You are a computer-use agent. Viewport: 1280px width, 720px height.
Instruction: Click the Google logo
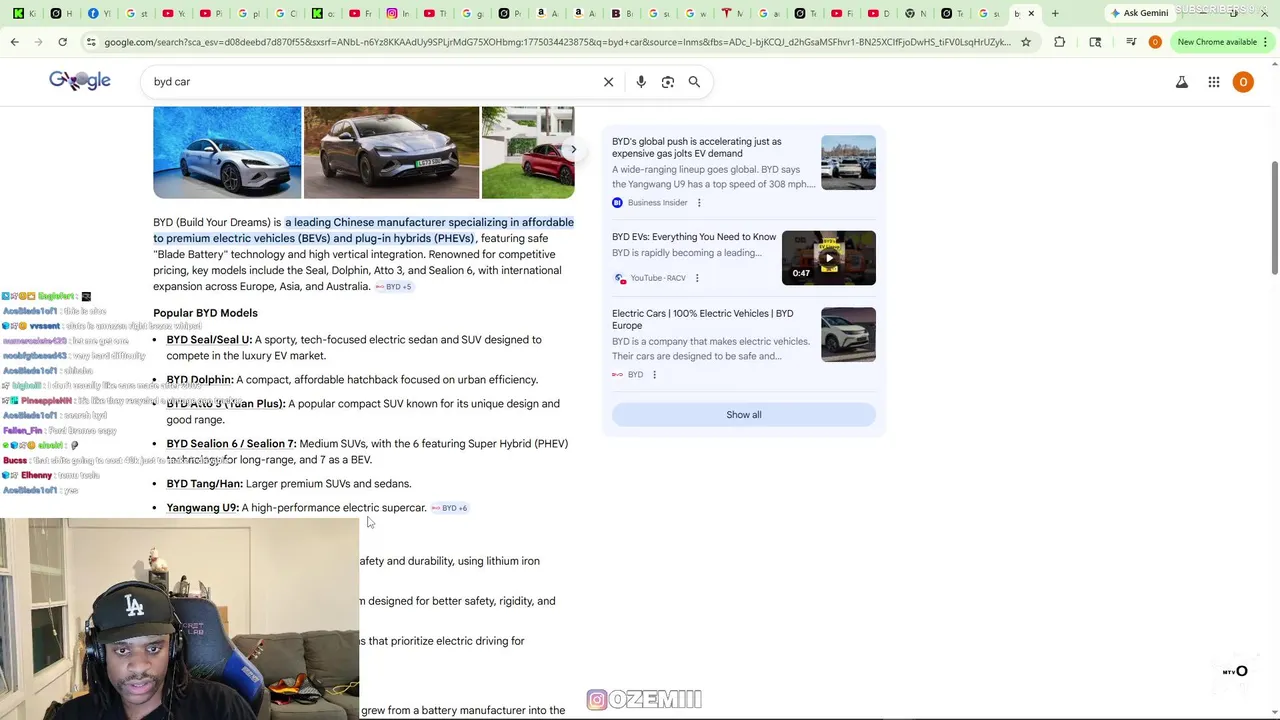(x=80, y=81)
